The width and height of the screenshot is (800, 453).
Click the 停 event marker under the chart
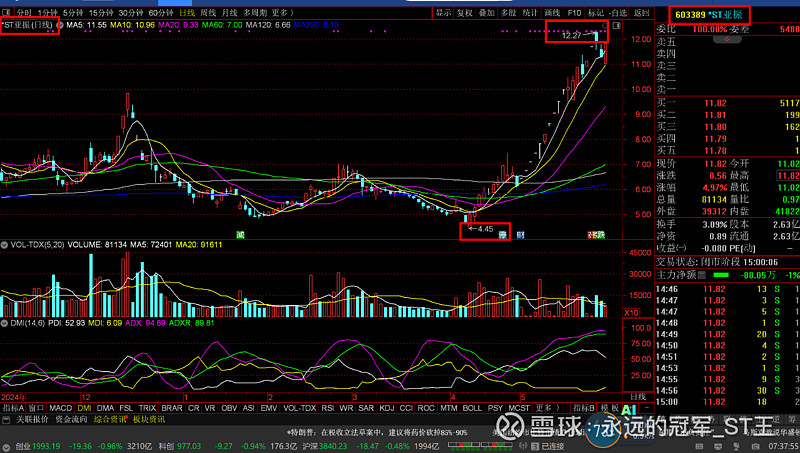(x=503, y=235)
